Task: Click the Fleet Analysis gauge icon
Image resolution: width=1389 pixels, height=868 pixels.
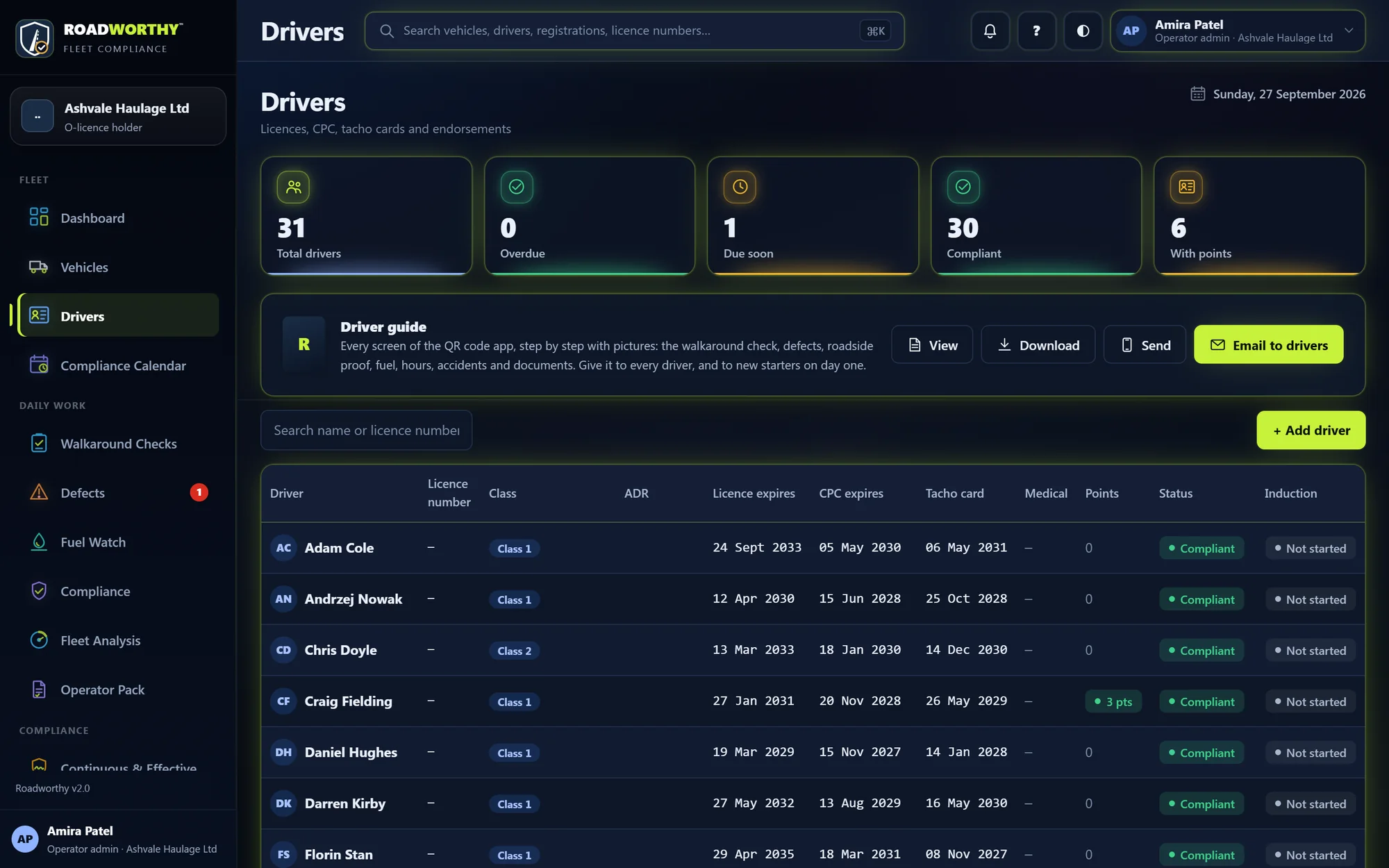Action: click(x=39, y=640)
